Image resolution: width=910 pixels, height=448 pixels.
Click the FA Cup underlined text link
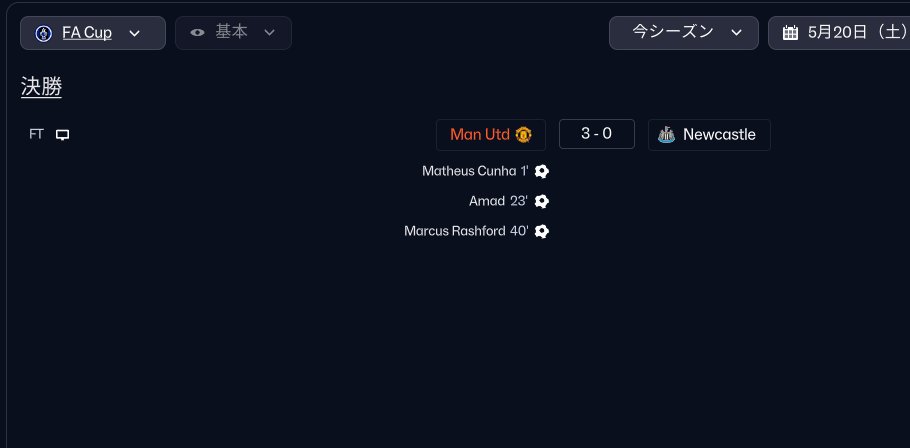pyautogui.click(x=87, y=33)
